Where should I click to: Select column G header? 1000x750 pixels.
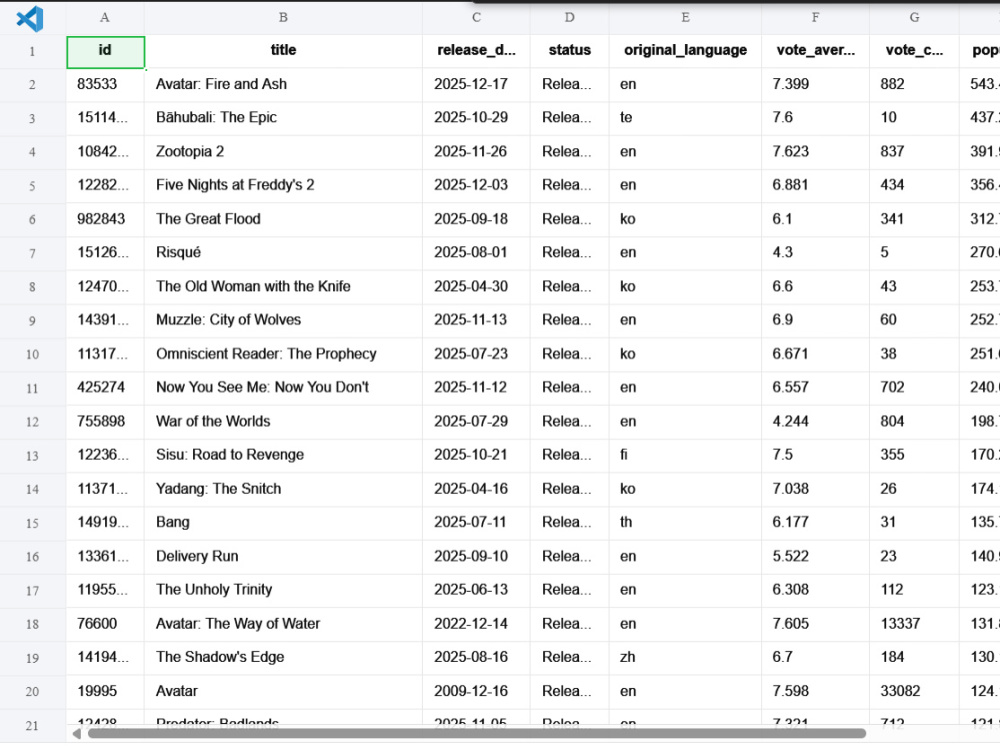(x=914, y=18)
